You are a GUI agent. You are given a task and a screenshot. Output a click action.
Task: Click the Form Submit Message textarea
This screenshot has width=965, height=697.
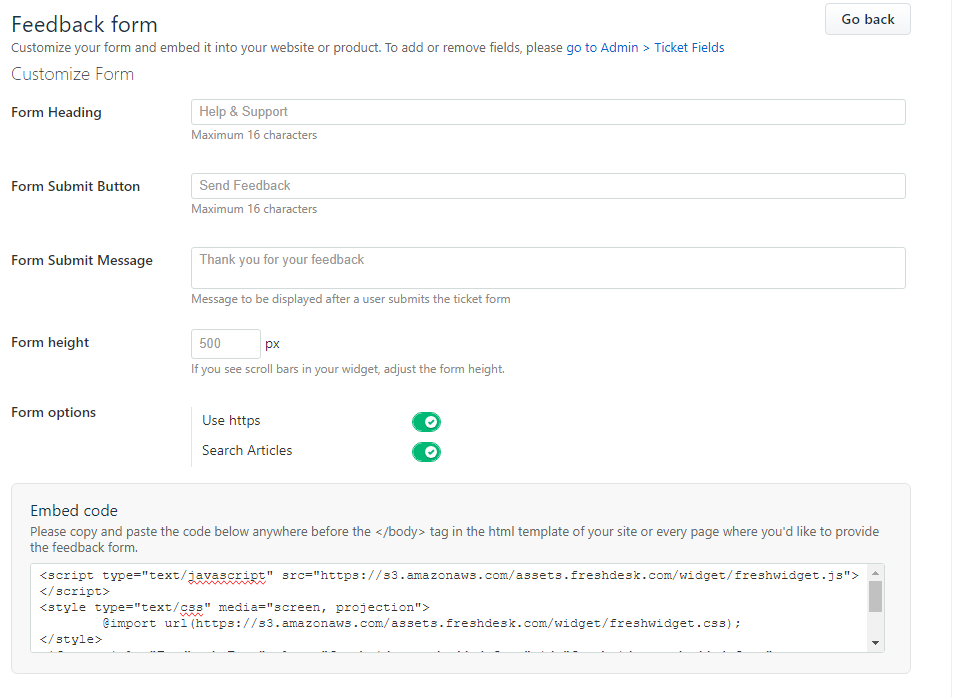tap(547, 268)
